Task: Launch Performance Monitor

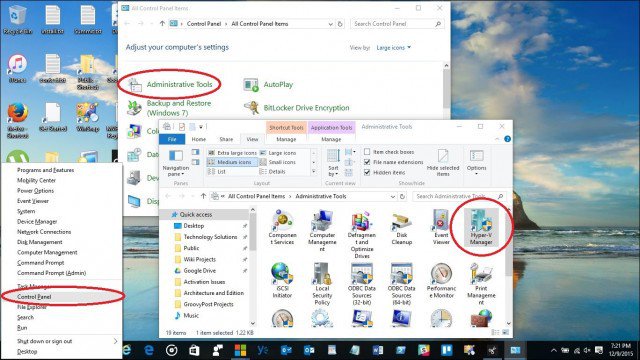Action: 441,281
